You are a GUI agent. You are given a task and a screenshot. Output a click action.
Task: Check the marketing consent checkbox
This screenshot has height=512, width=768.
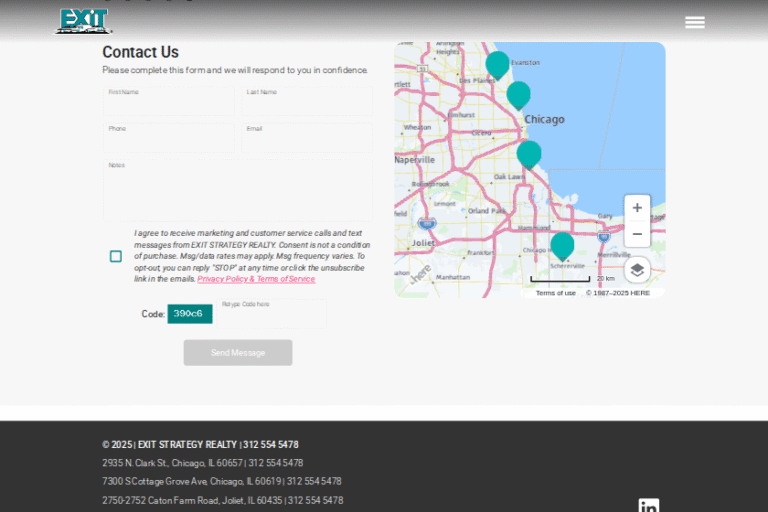click(x=116, y=256)
